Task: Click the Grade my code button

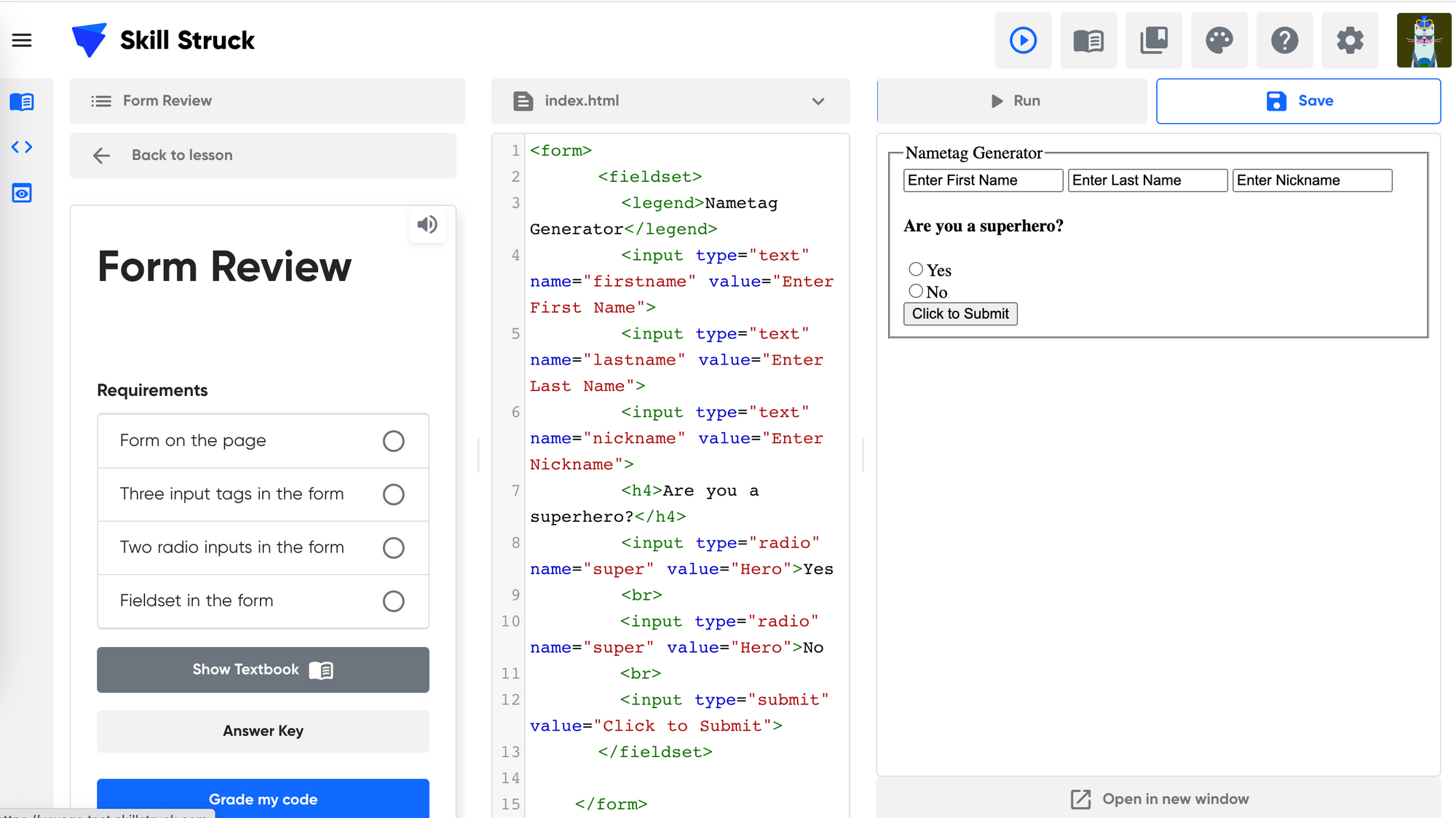Action: coord(263,798)
